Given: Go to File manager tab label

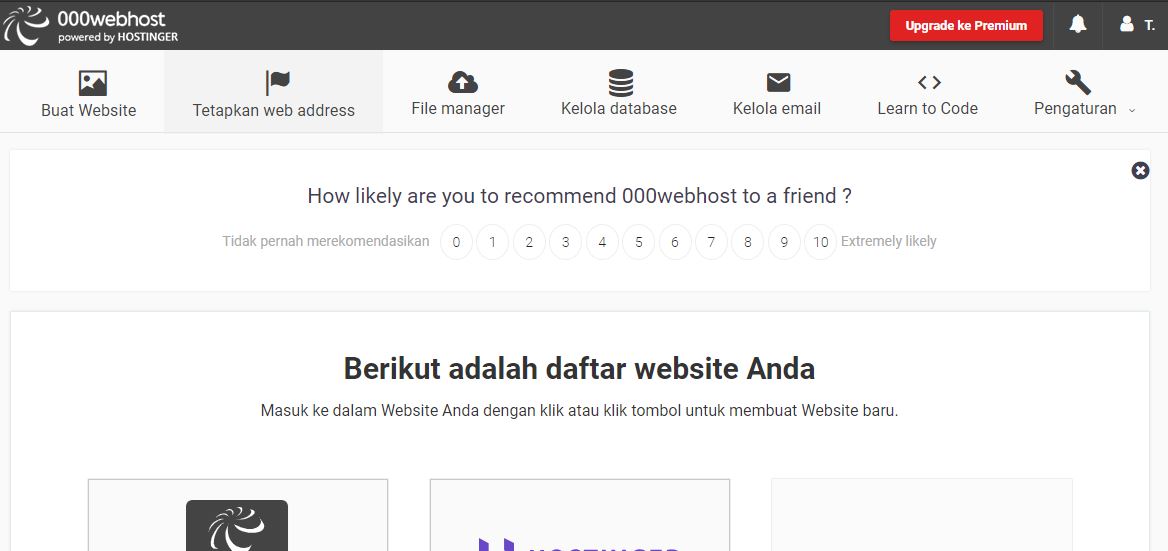Looking at the screenshot, I should [458, 109].
